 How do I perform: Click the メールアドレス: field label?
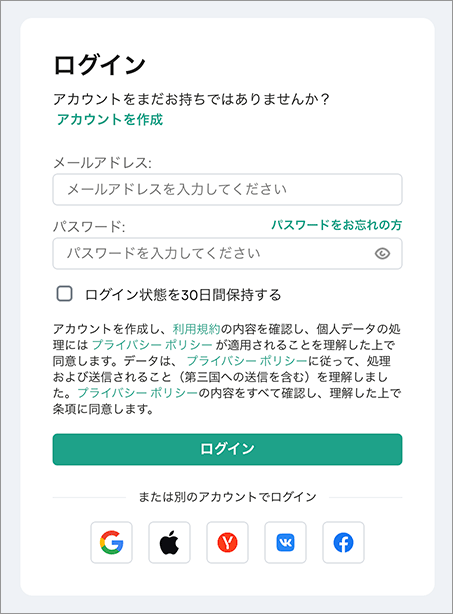pos(102,163)
